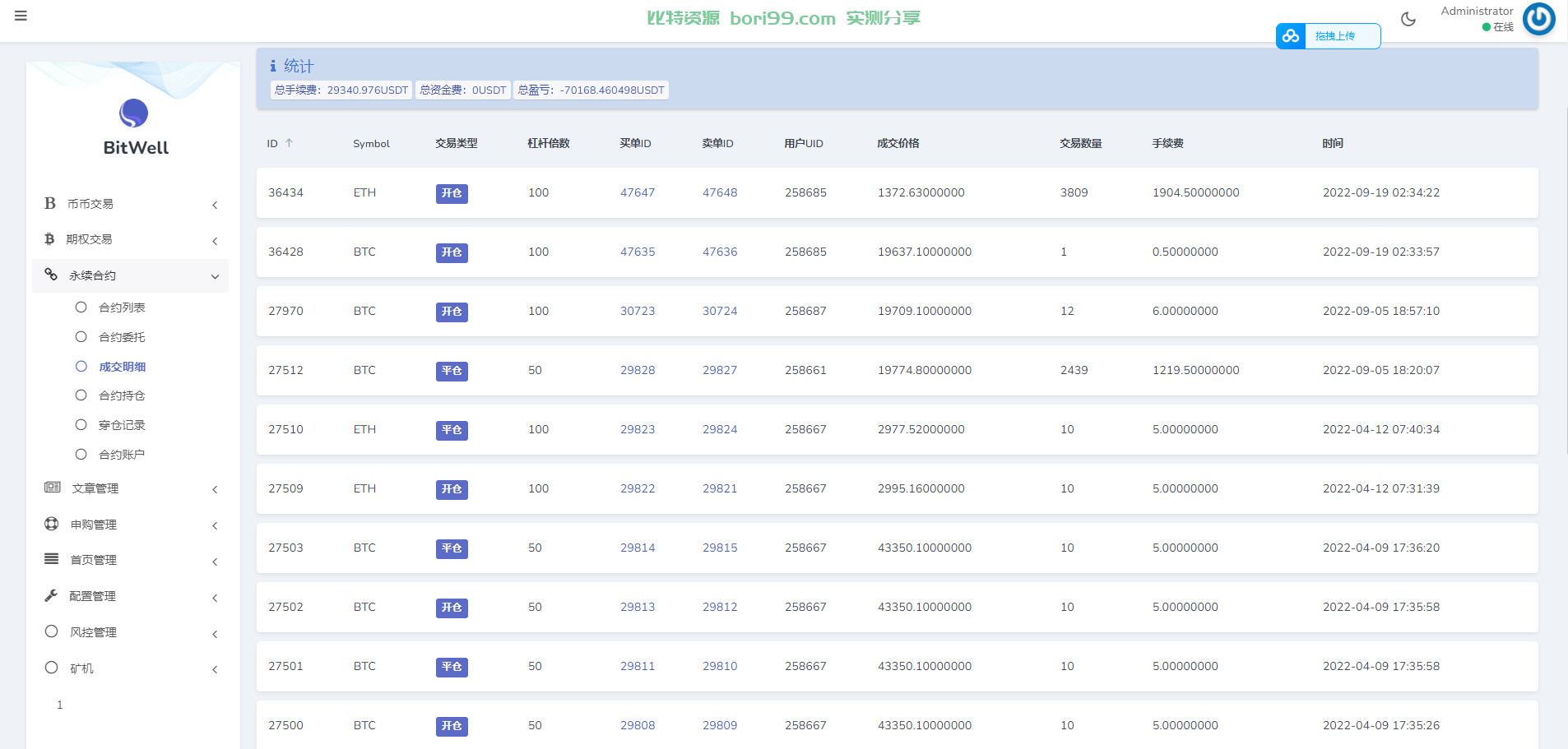The height and width of the screenshot is (749, 1568).
Task: Go to pagination page 1
Action: coord(59,705)
